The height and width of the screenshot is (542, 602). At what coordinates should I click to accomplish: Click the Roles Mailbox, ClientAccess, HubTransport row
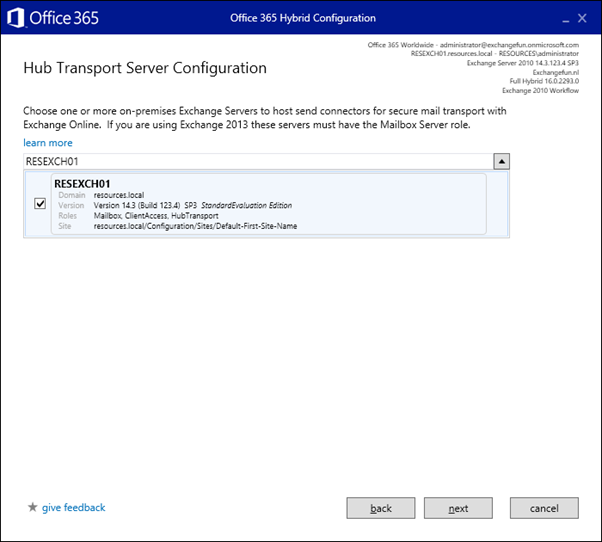coord(166,215)
